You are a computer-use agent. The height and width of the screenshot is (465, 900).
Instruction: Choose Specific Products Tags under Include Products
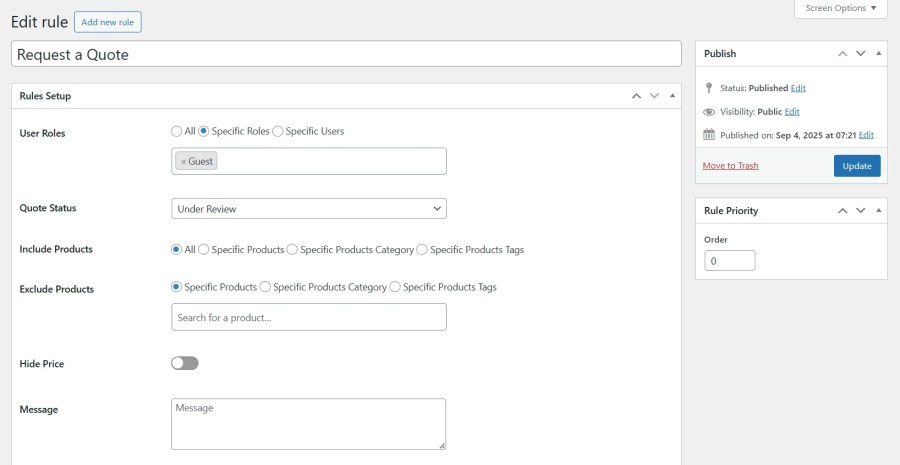coord(422,250)
